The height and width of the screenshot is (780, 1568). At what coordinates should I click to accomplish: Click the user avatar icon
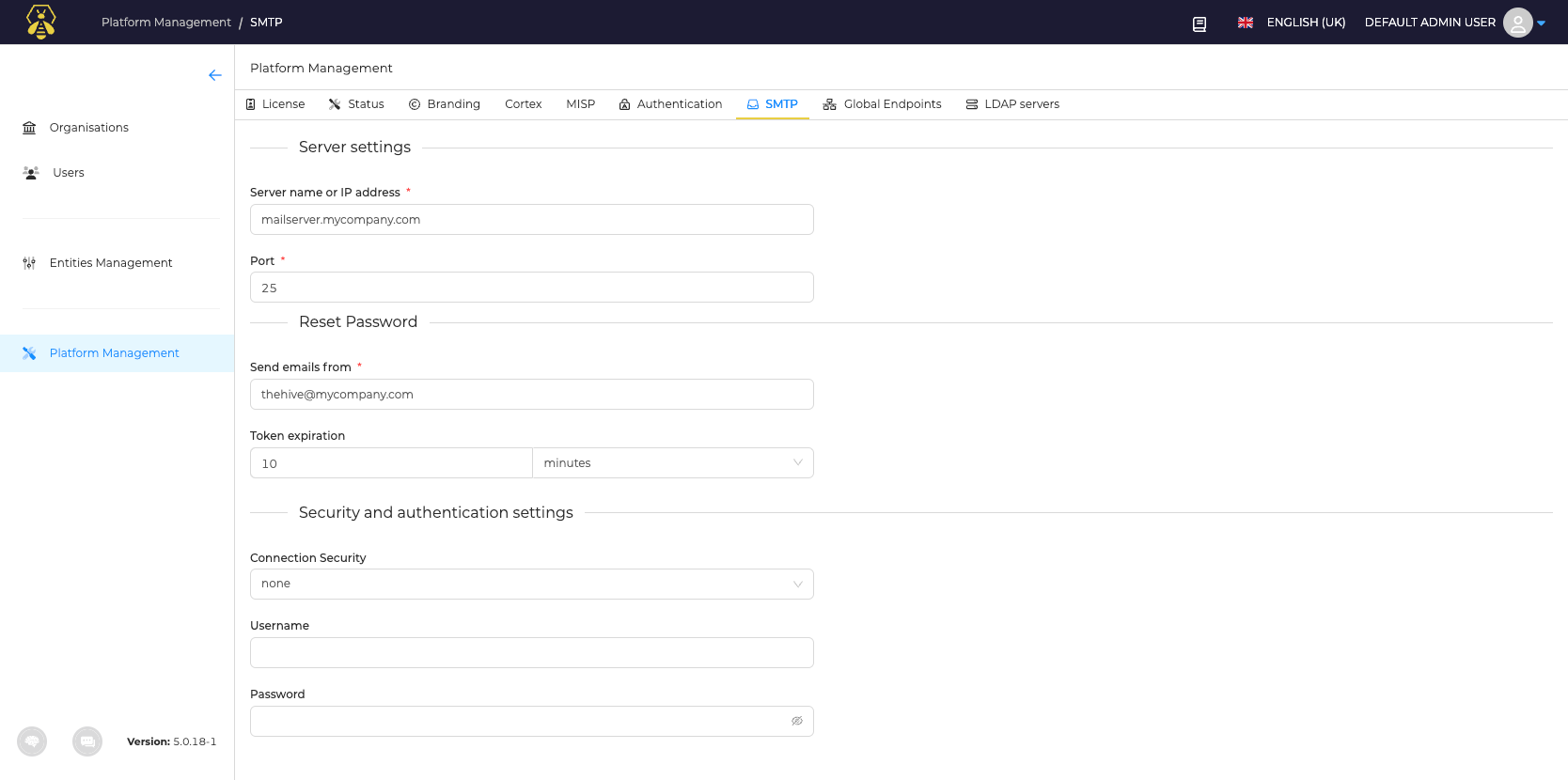tap(1517, 23)
